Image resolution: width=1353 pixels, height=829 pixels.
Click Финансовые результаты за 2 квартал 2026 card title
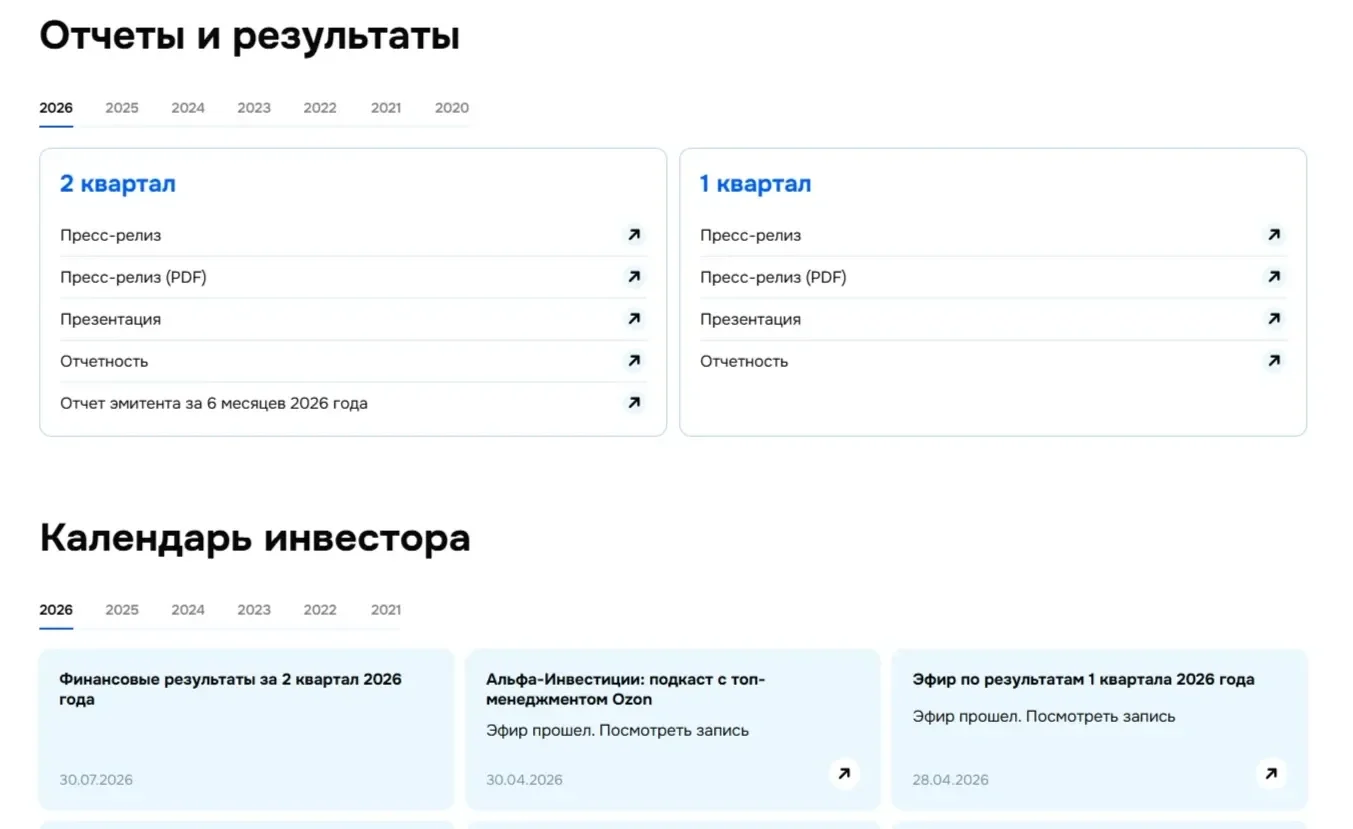[x=230, y=689]
